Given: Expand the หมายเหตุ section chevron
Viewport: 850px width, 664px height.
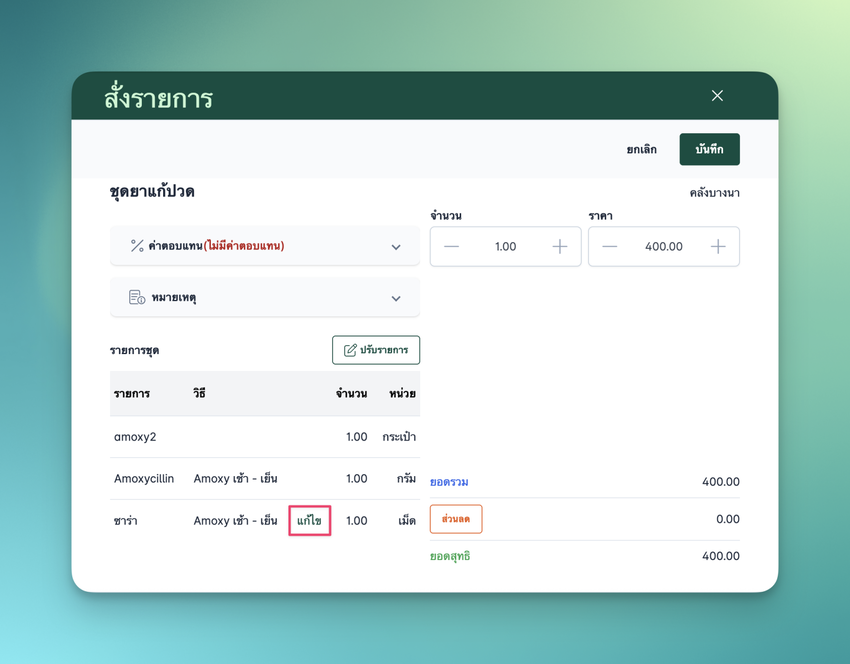Looking at the screenshot, I should (x=396, y=299).
